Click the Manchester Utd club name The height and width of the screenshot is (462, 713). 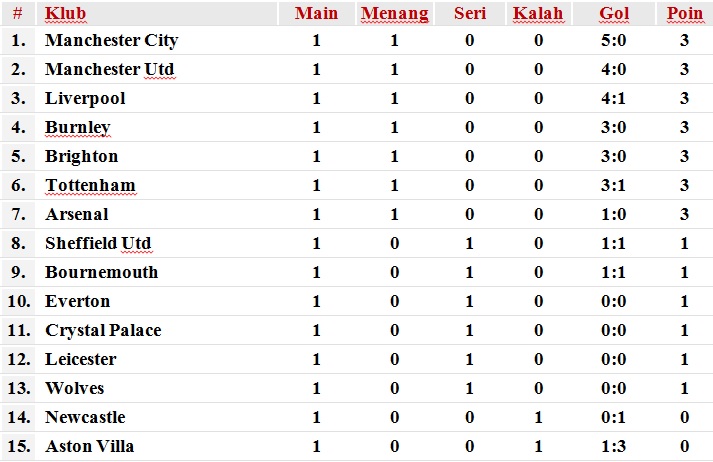click(110, 70)
